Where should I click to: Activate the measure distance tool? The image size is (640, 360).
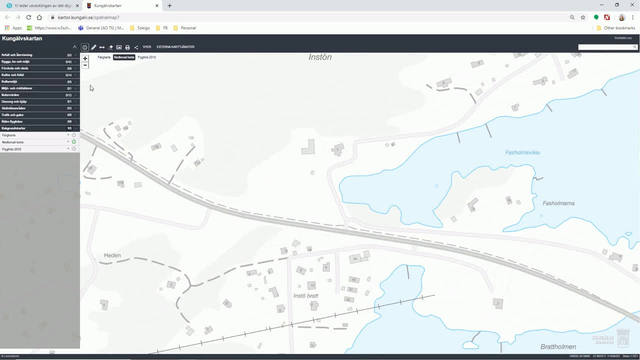(102, 47)
